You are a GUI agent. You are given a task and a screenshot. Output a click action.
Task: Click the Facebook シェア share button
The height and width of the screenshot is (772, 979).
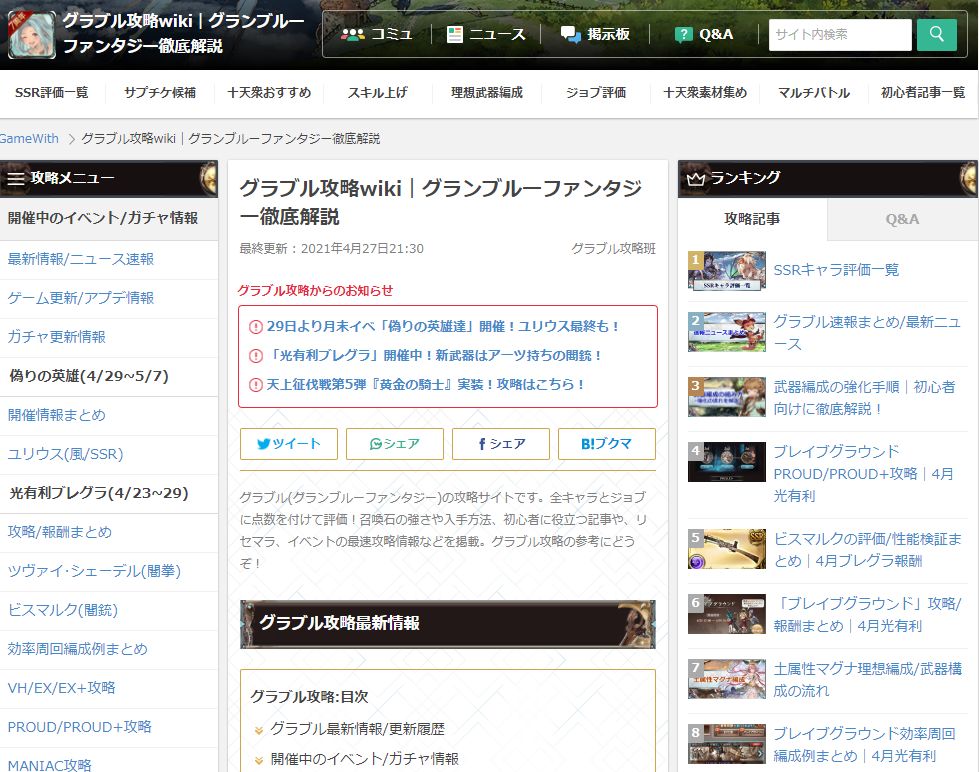tap(501, 443)
